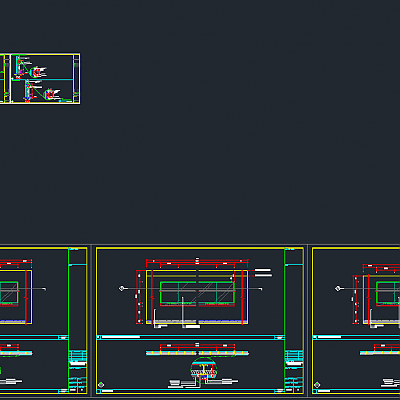
Task: Select the green window frame in the right sheet
Action: pyautogui.click(x=388, y=293)
